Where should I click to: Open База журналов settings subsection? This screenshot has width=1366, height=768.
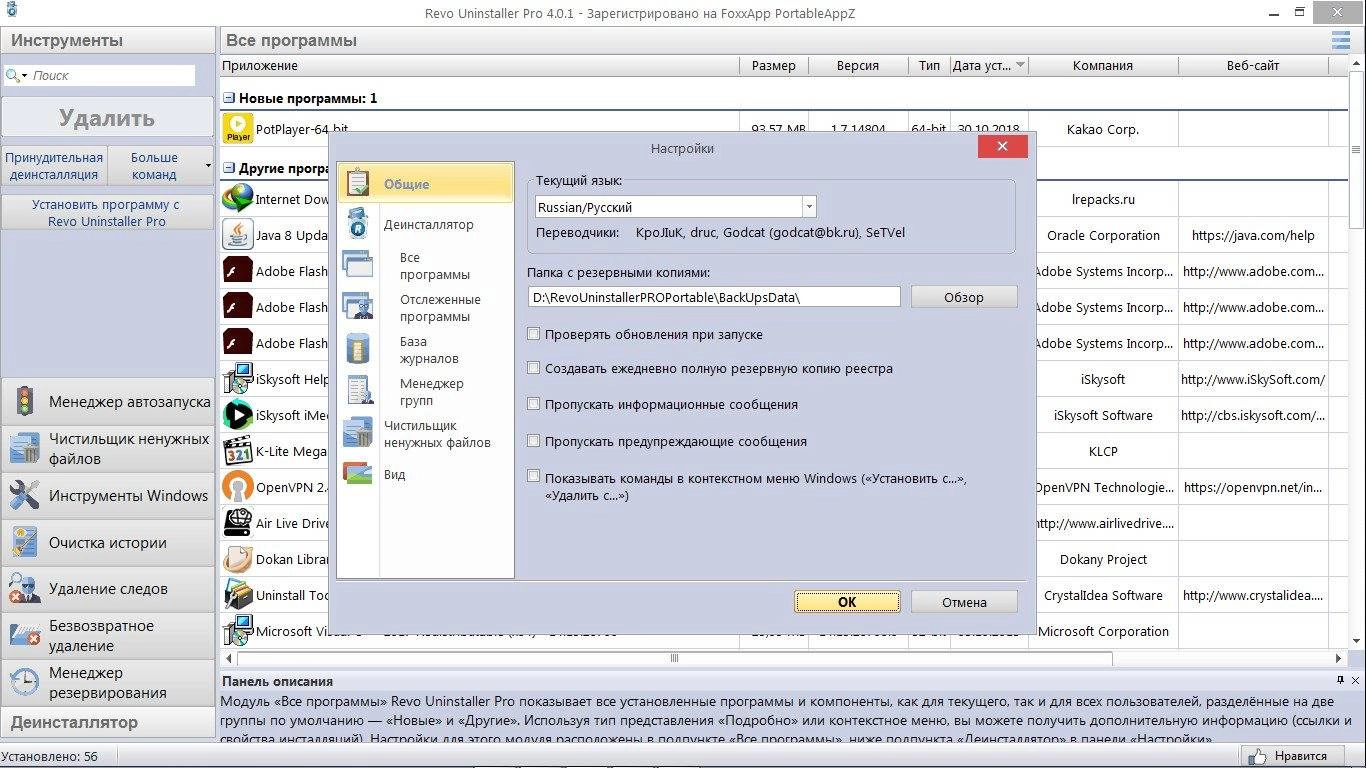(x=429, y=350)
